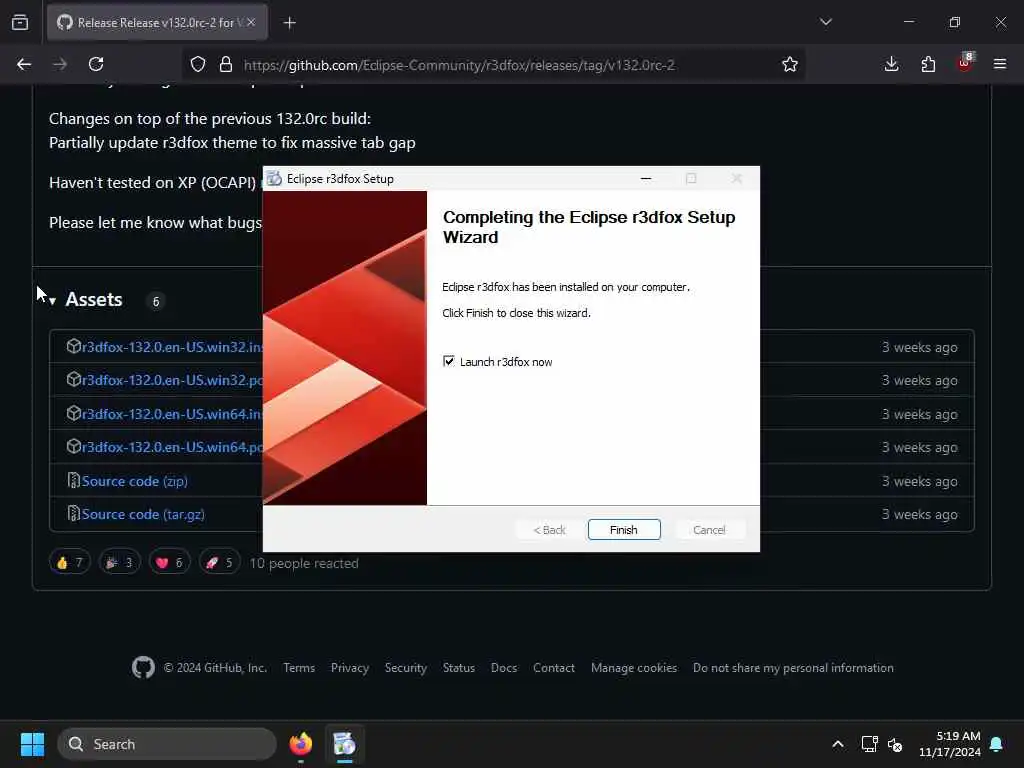Bookmark this page with the star icon
The width and height of the screenshot is (1024, 768).
[790, 64]
